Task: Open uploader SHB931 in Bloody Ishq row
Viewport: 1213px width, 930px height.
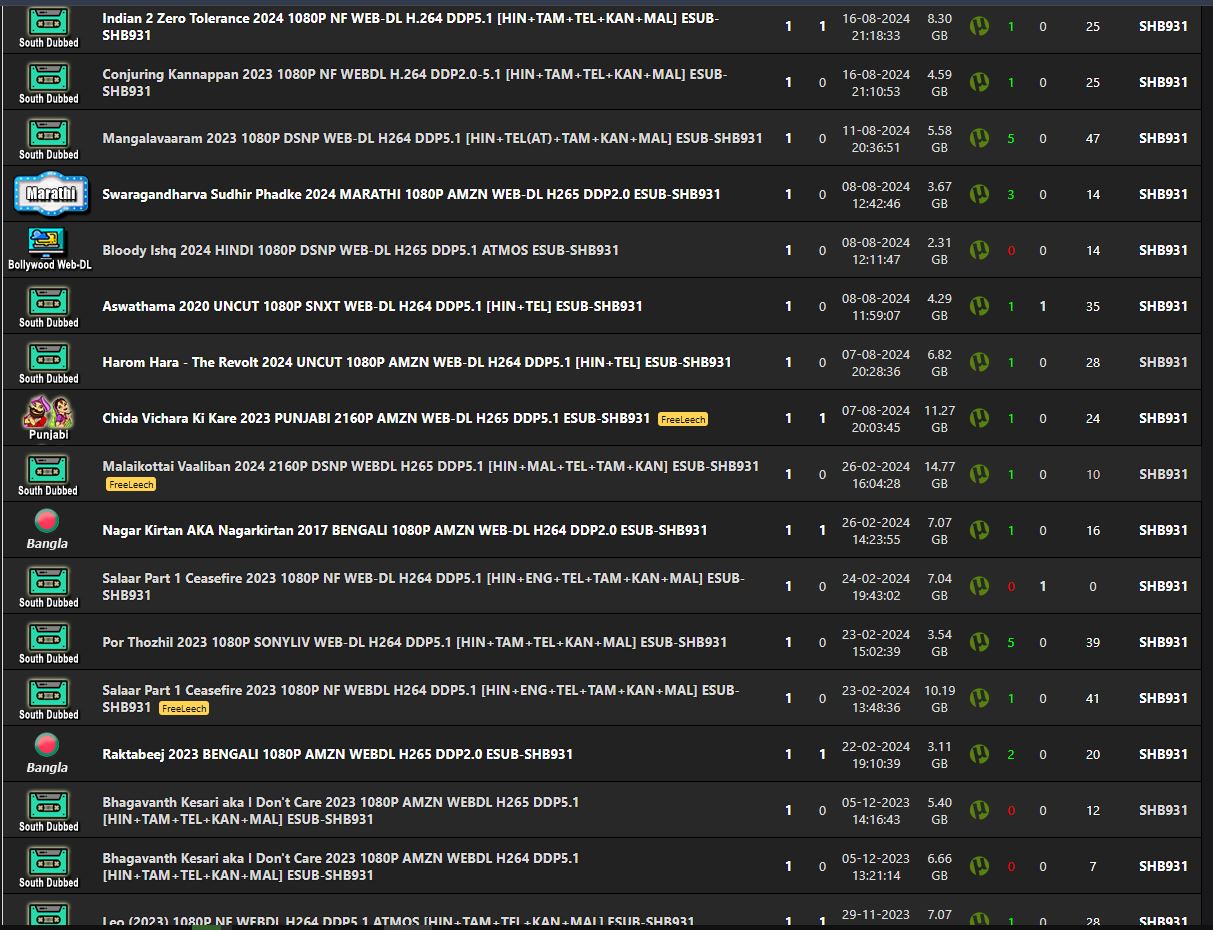Action: (1163, 250)
